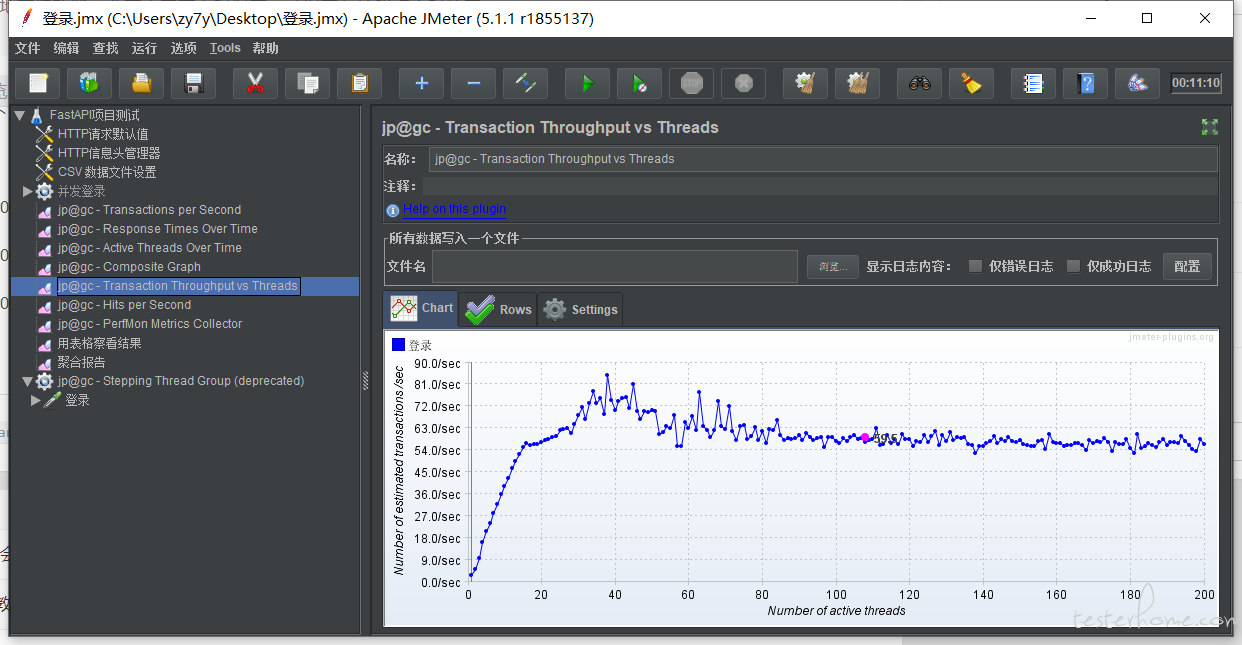
Task: Shut down test threads gracefully
Action: click(x=744, y=83)
